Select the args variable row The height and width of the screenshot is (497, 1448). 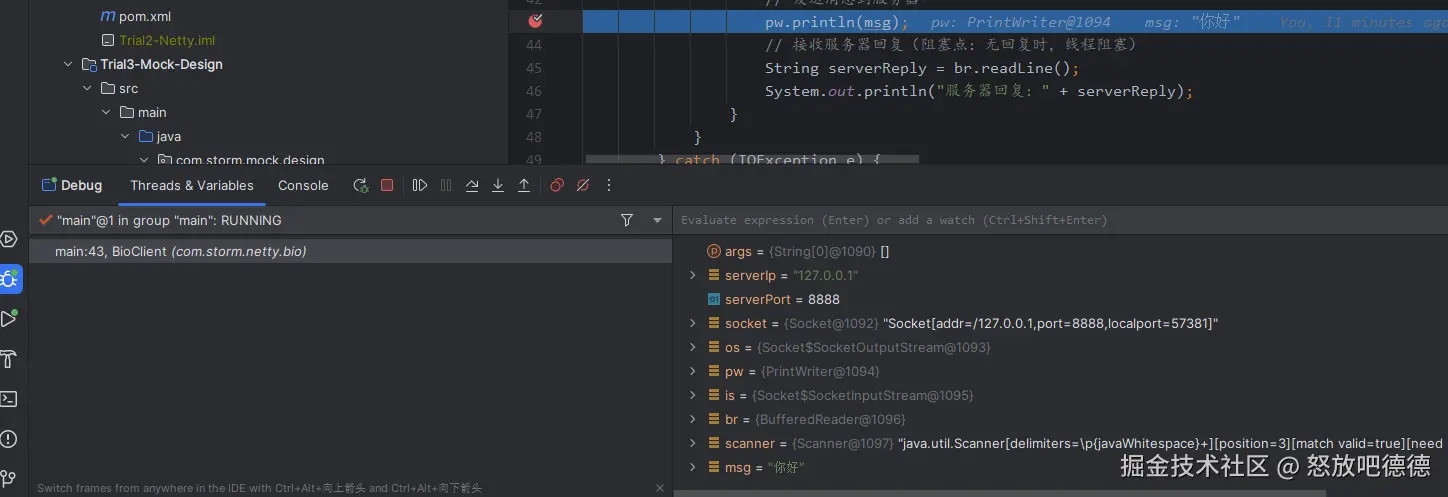1060,251
